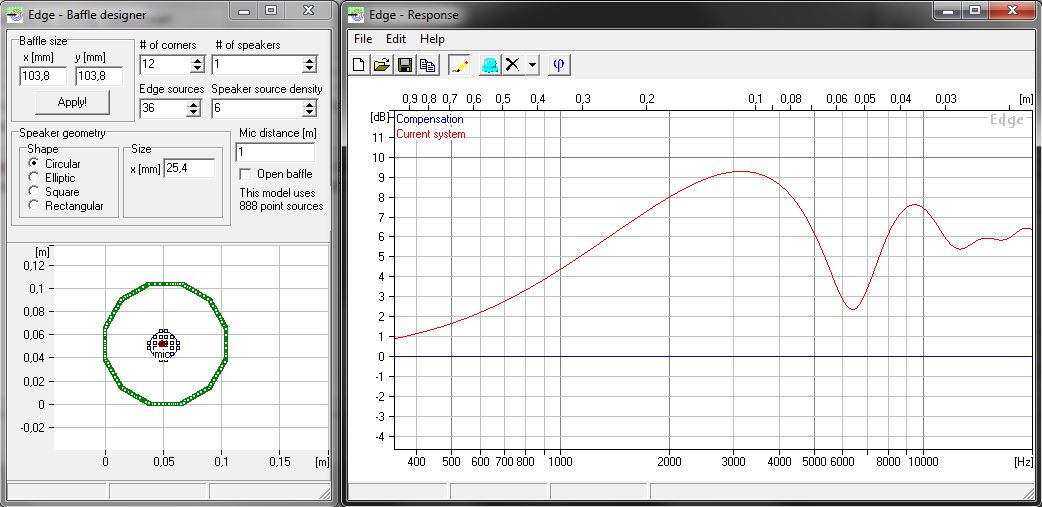This screenshot has height=507, width=1042.
Task: Click the # of corners spinner arrows
Action: (x=197, y=65)
